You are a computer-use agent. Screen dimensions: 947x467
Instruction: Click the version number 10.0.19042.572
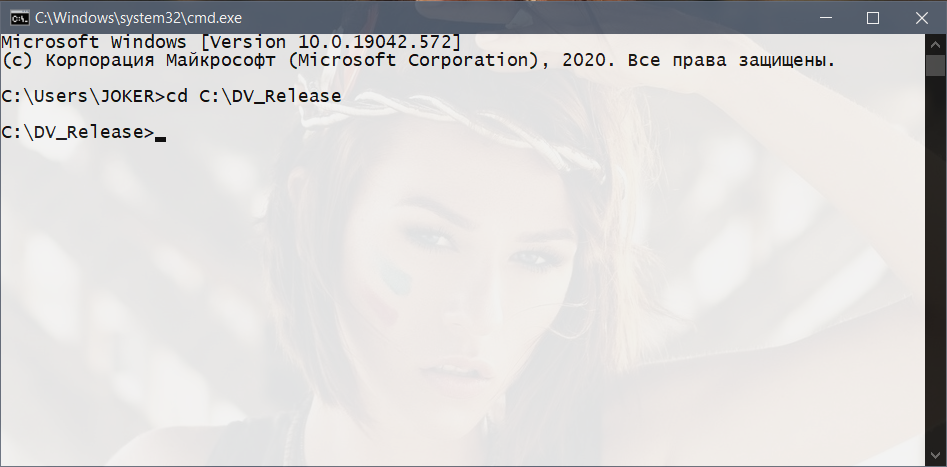pyautogui.click(x=375, y=42)
